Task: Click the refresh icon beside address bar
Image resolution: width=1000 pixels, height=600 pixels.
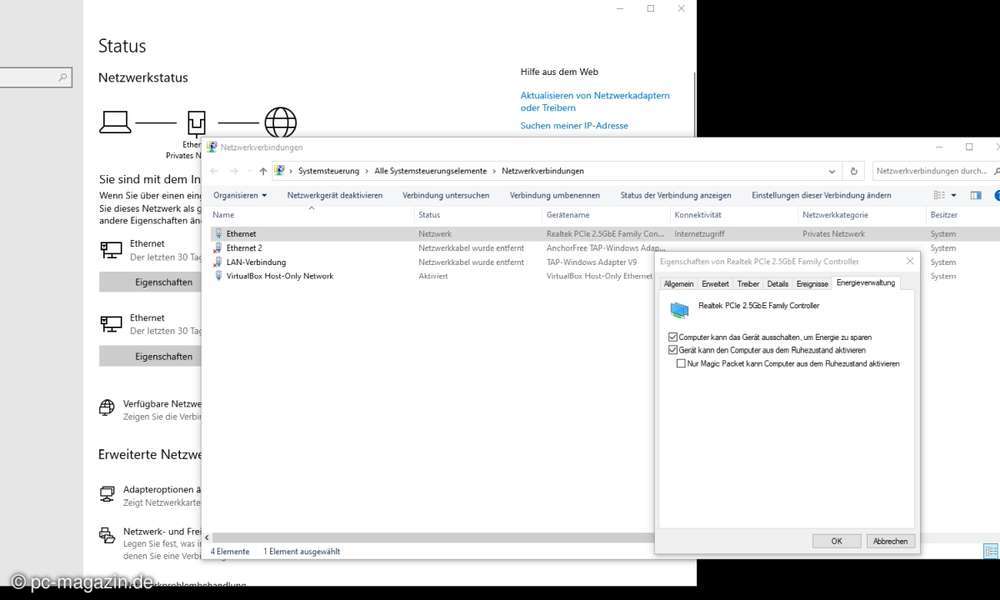Action: tap(853, 171)
